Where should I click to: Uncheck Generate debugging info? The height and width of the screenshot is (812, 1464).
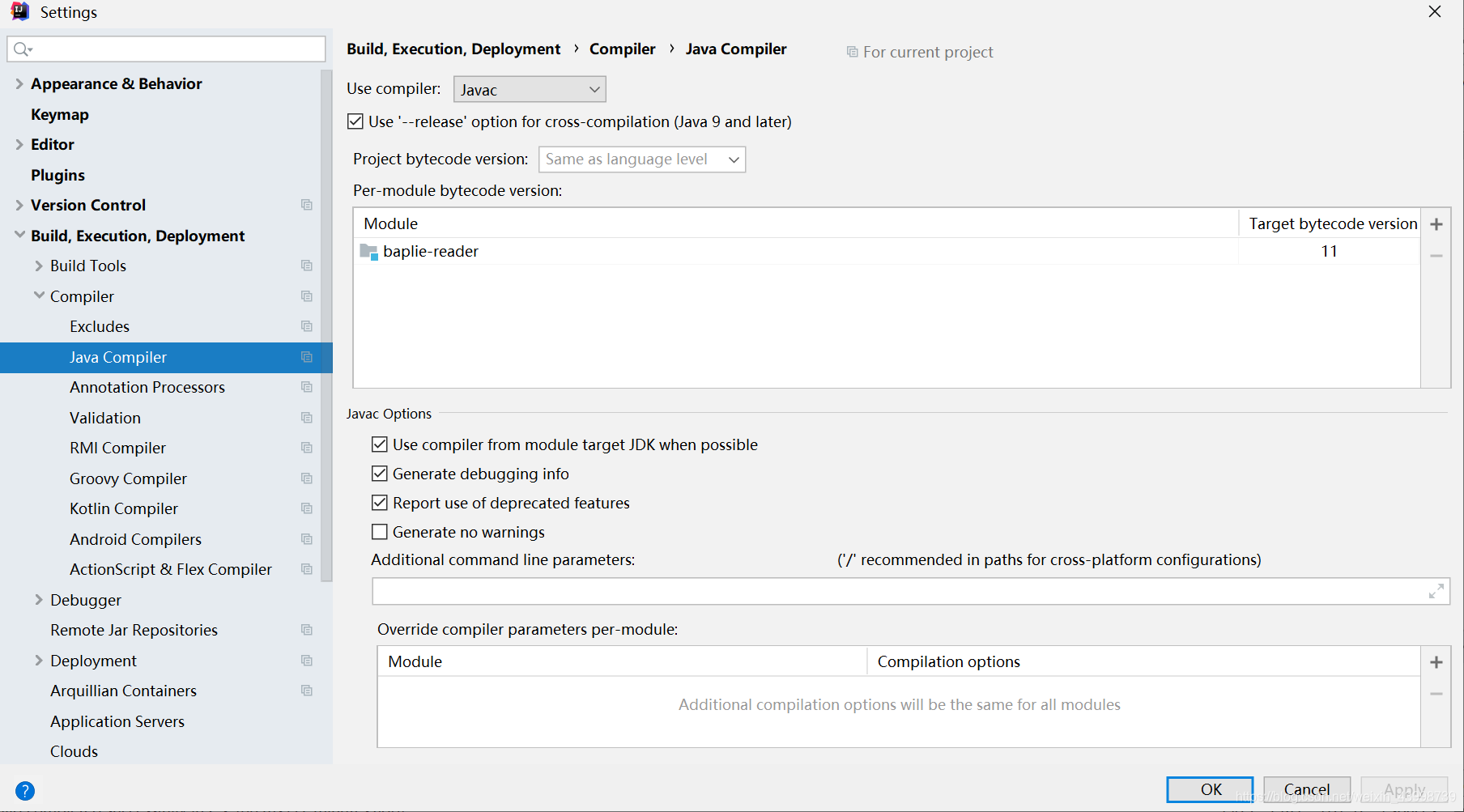coord(380,474)
